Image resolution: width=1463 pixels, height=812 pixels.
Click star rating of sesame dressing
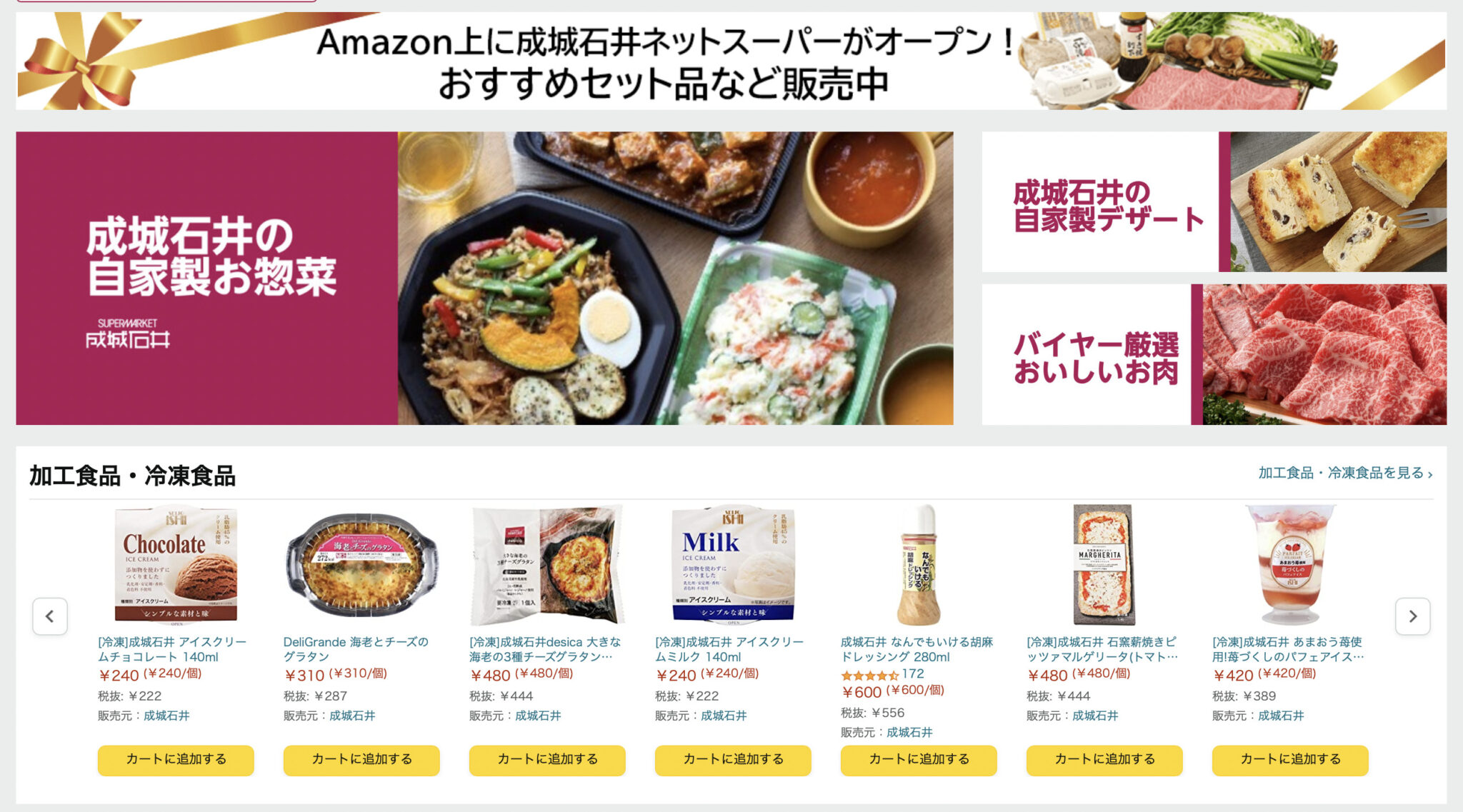point(869,675)
